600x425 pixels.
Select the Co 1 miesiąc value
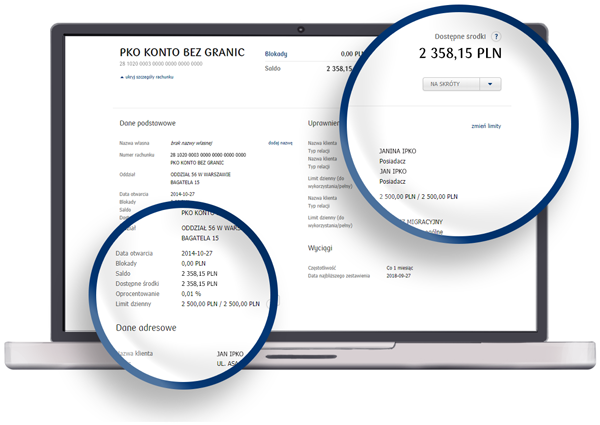[400, 268]
